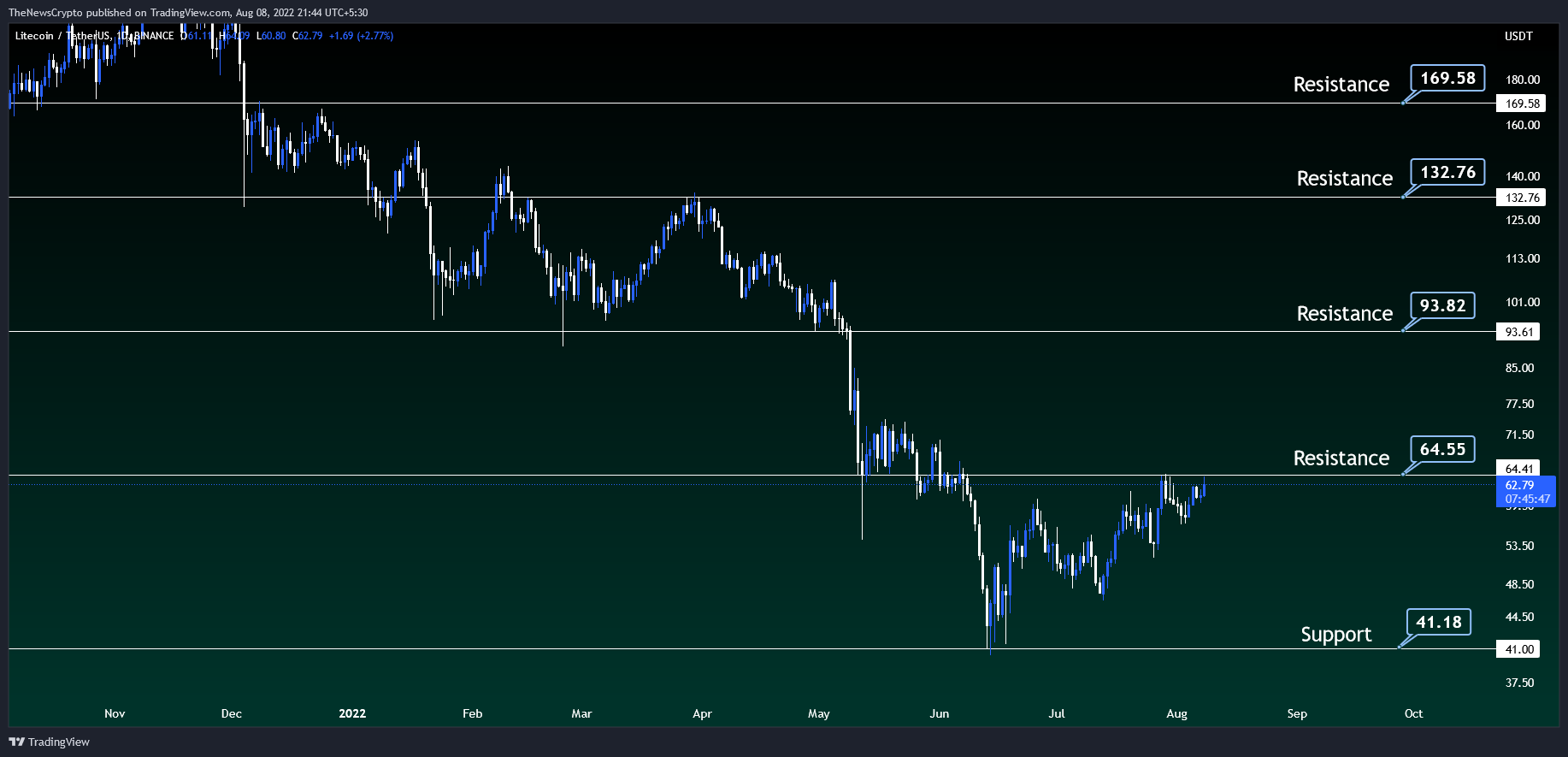Click the 44.50 price axis label
Image resolution: width=1568 pixels, height=757 pixels.
[1519, 617]
